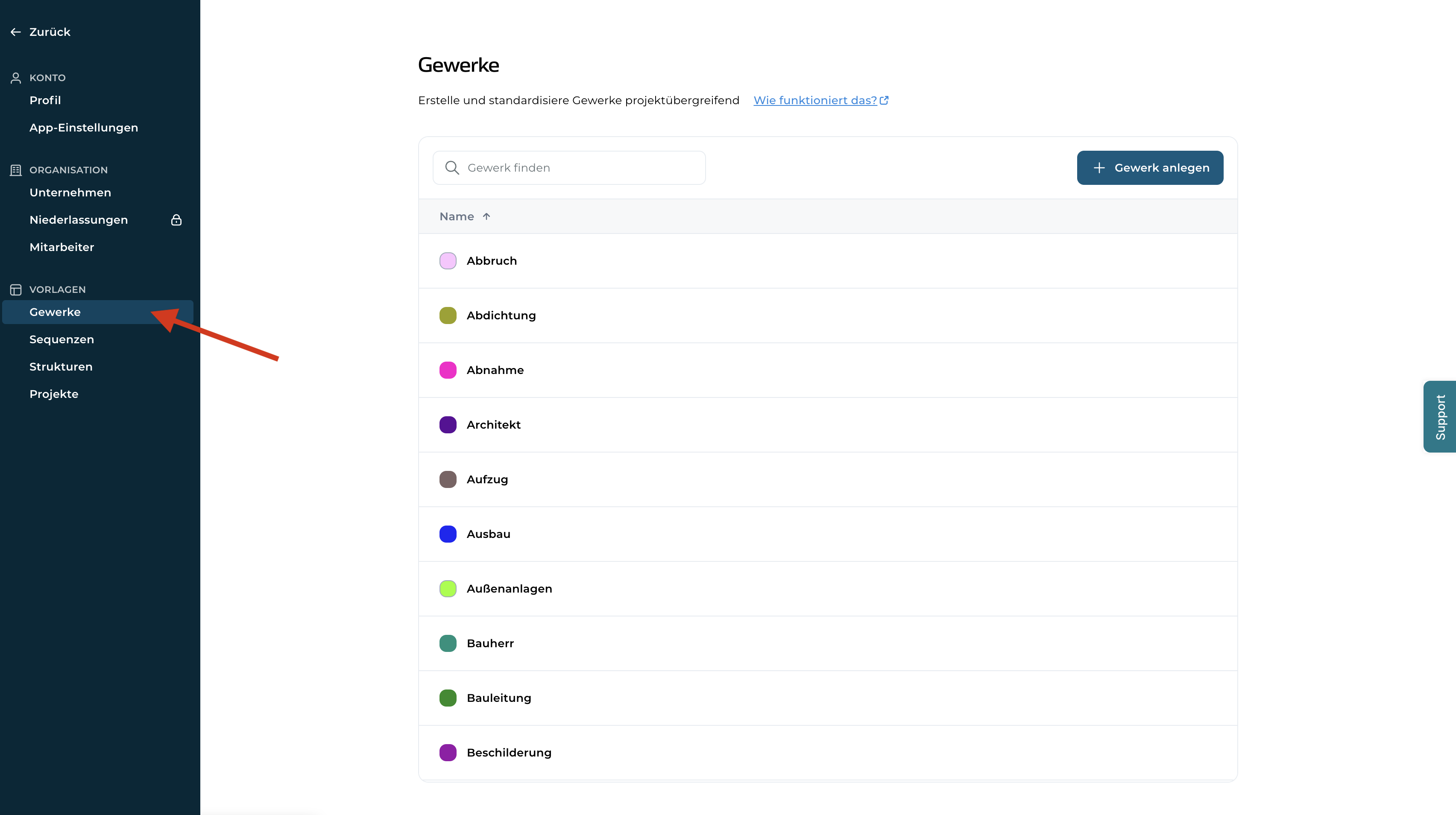Click the Vorlagen template icon
The image size is (1456, 815).
click(16, 290)
